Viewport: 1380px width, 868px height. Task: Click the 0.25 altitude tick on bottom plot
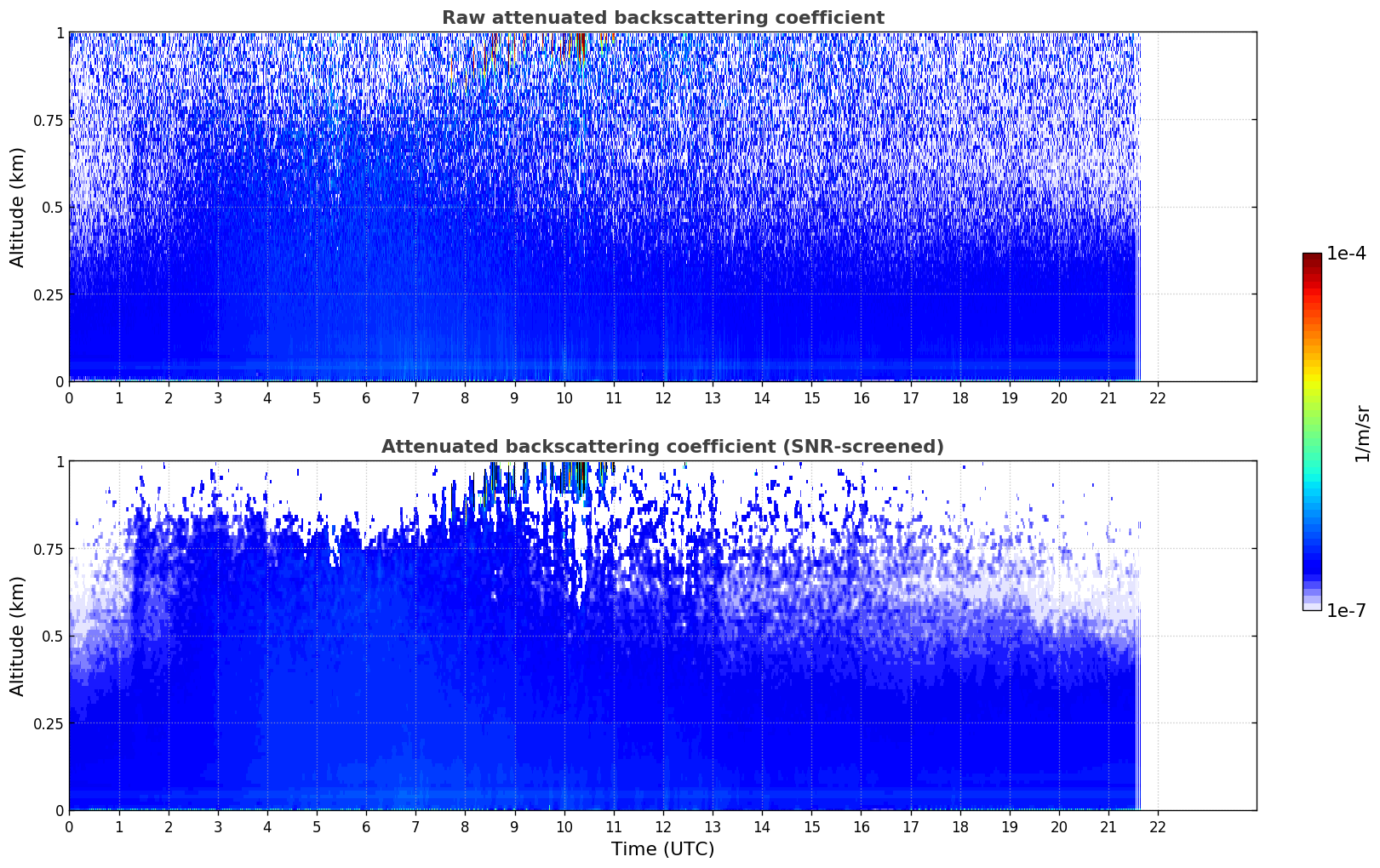coord(49,723)
